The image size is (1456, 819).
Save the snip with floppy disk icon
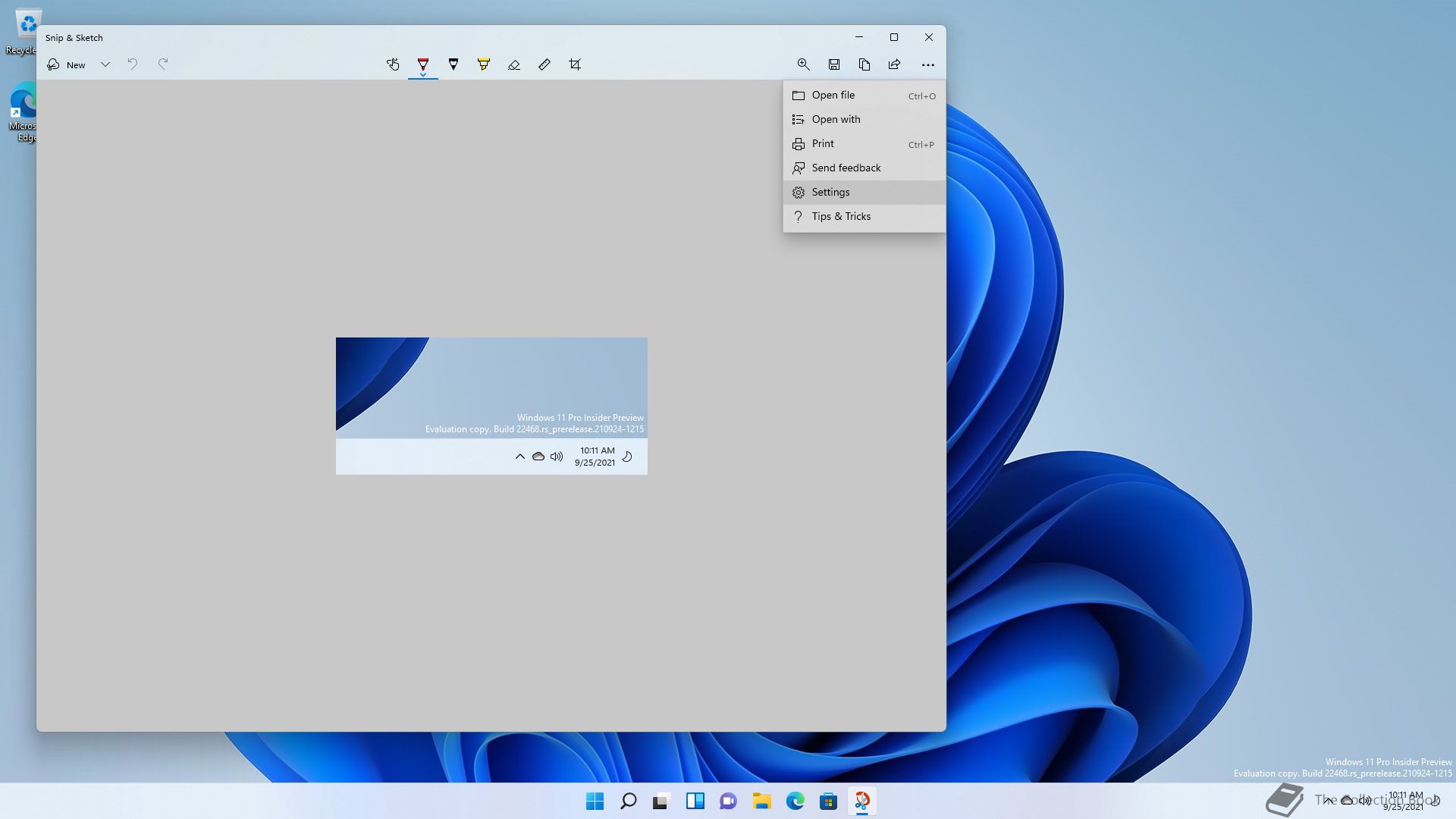834,64
